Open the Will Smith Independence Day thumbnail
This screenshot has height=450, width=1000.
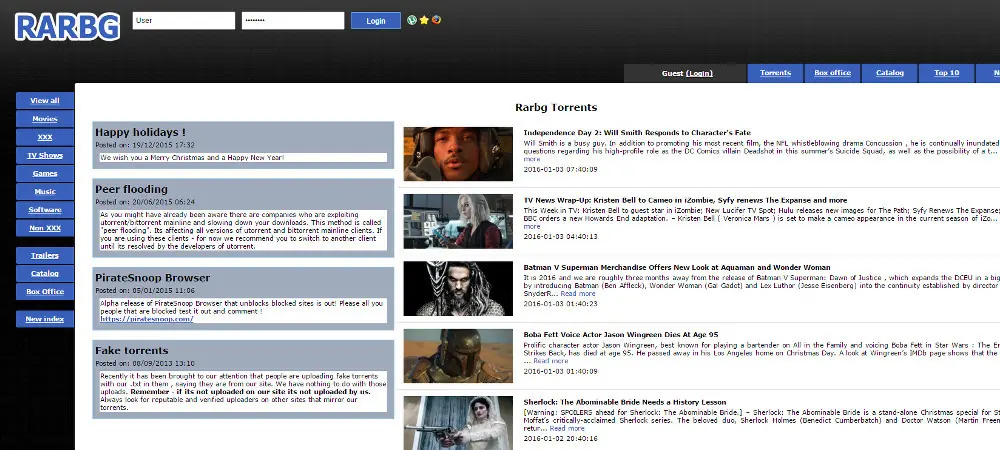pos(458,153)
